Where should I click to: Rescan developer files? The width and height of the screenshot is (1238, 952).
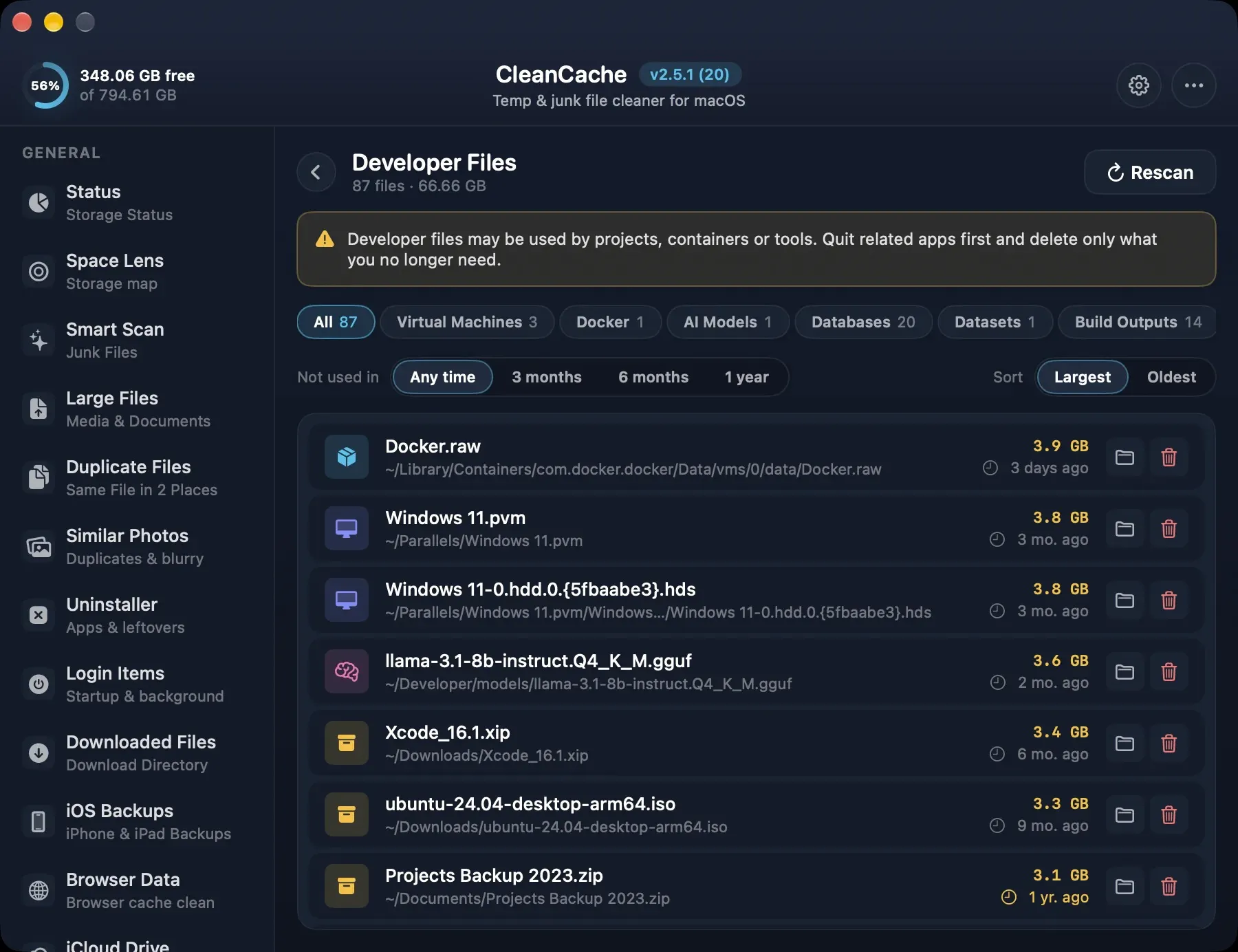tap(1150, 172)
